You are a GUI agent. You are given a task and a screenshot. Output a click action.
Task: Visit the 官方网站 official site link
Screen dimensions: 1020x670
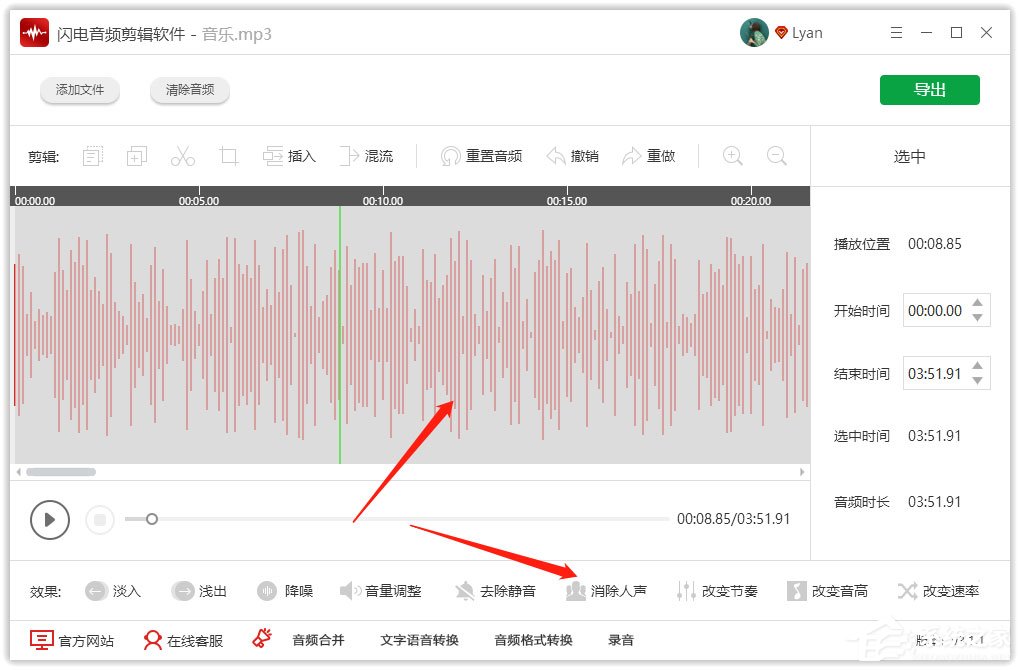[x=72, y=640]
